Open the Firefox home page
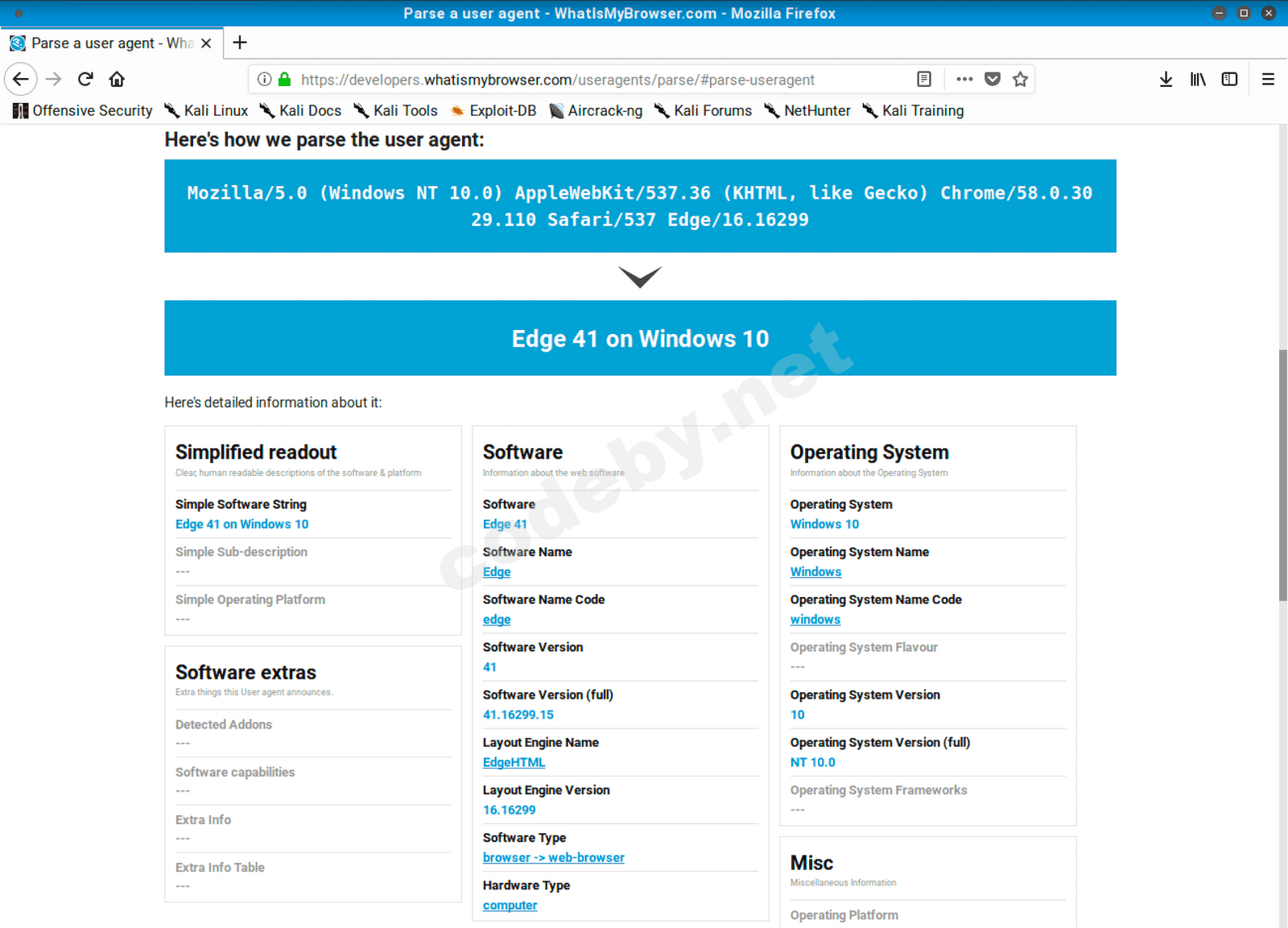The image size is (1288, 928). (117, 79)
